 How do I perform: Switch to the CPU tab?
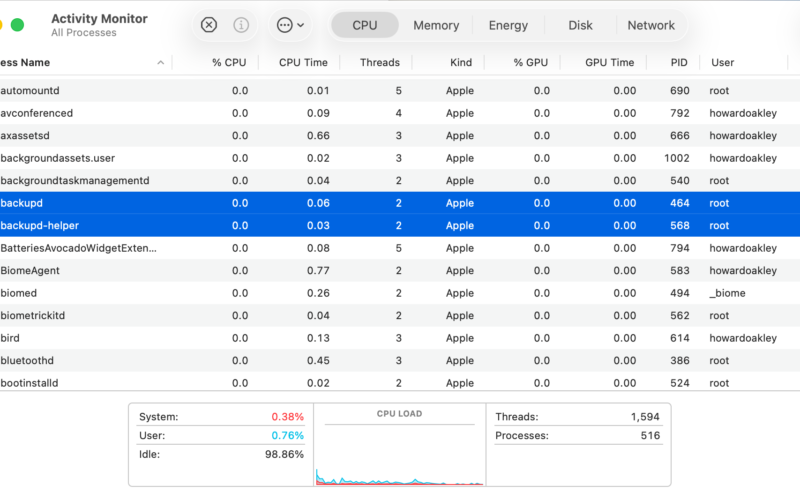[365, 25]
